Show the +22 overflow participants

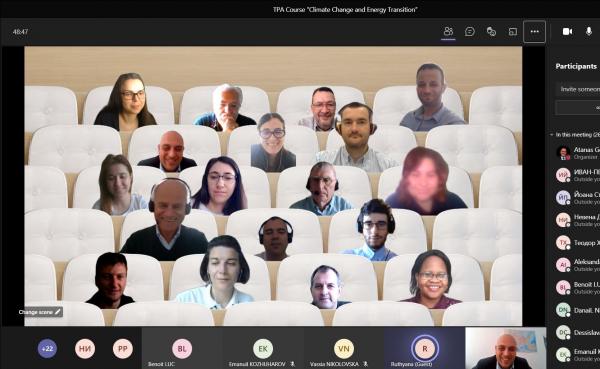[x=47, y=349]
